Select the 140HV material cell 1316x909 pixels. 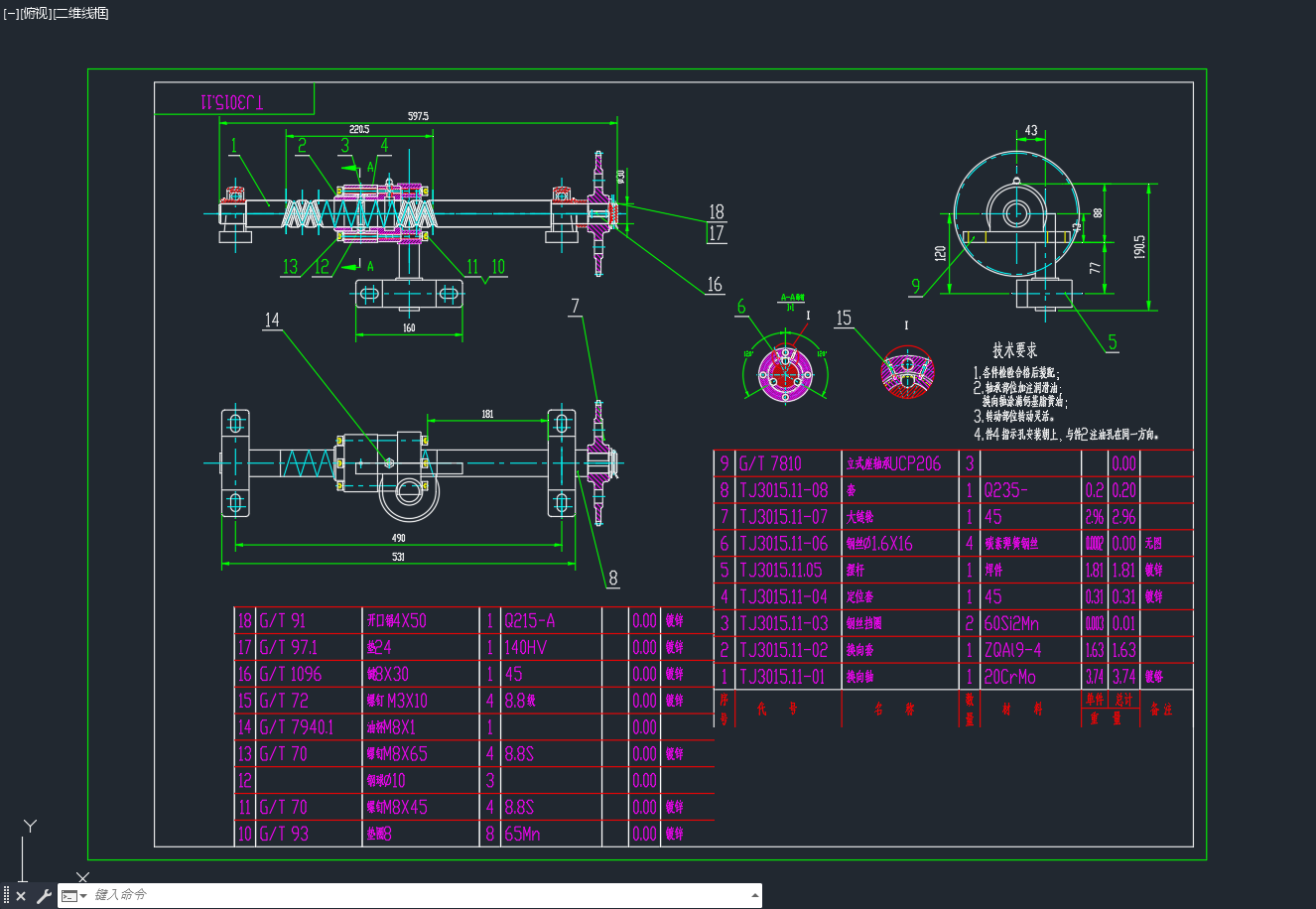click(526, 647)
